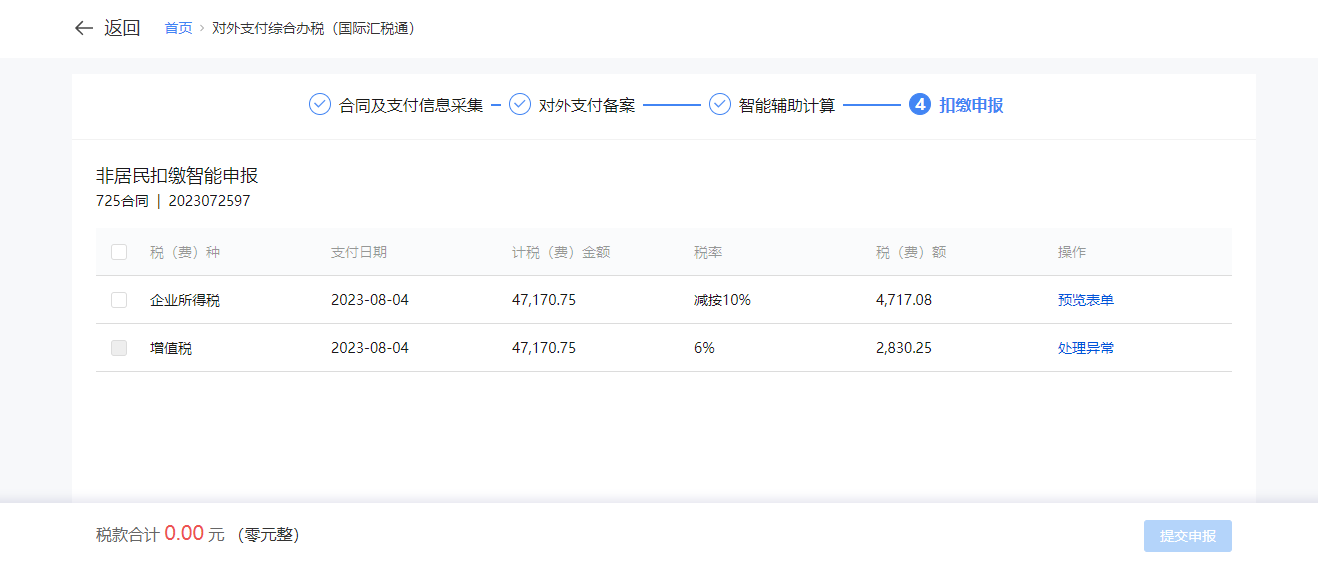Check the 增值税 row checkbox

(119, 348)
